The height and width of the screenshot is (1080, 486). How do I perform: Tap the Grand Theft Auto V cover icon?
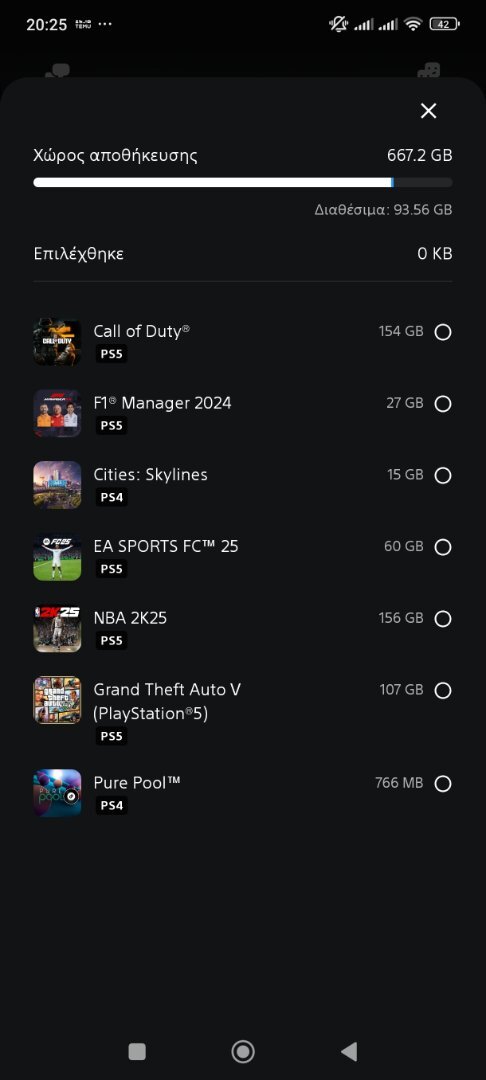click(57, 700)
